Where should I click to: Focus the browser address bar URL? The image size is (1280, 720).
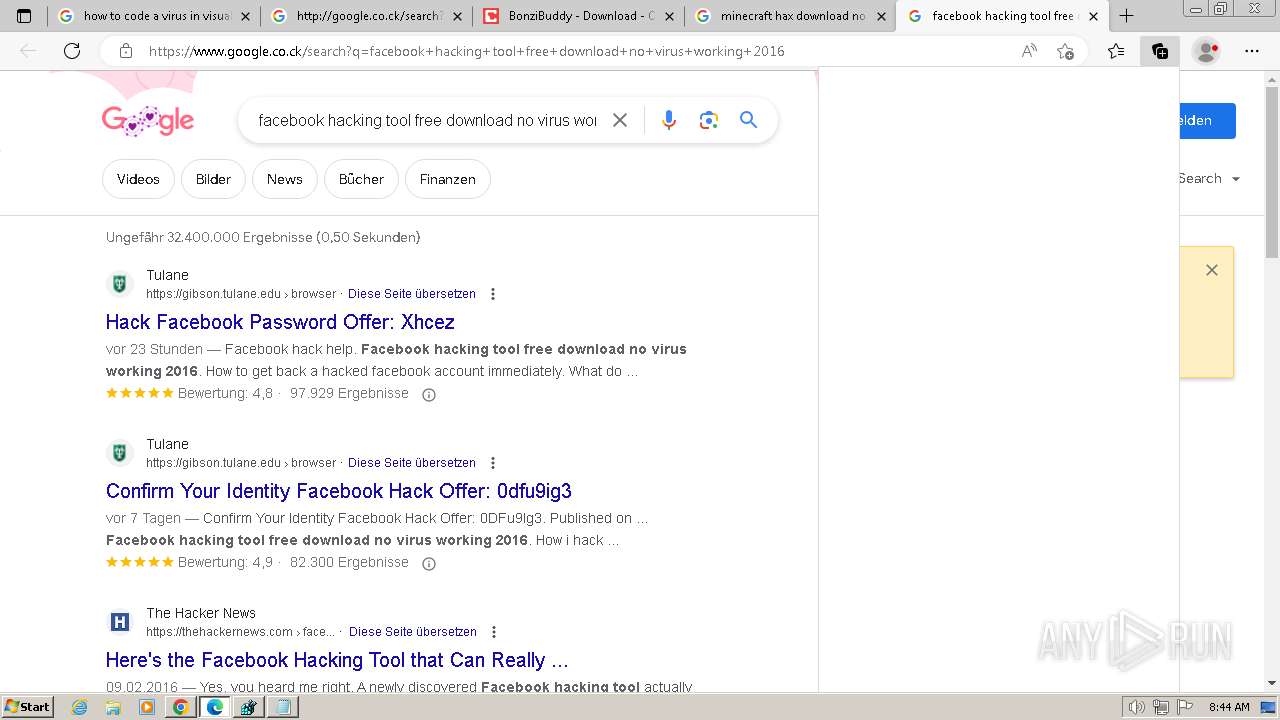click(x=467, y=51)
